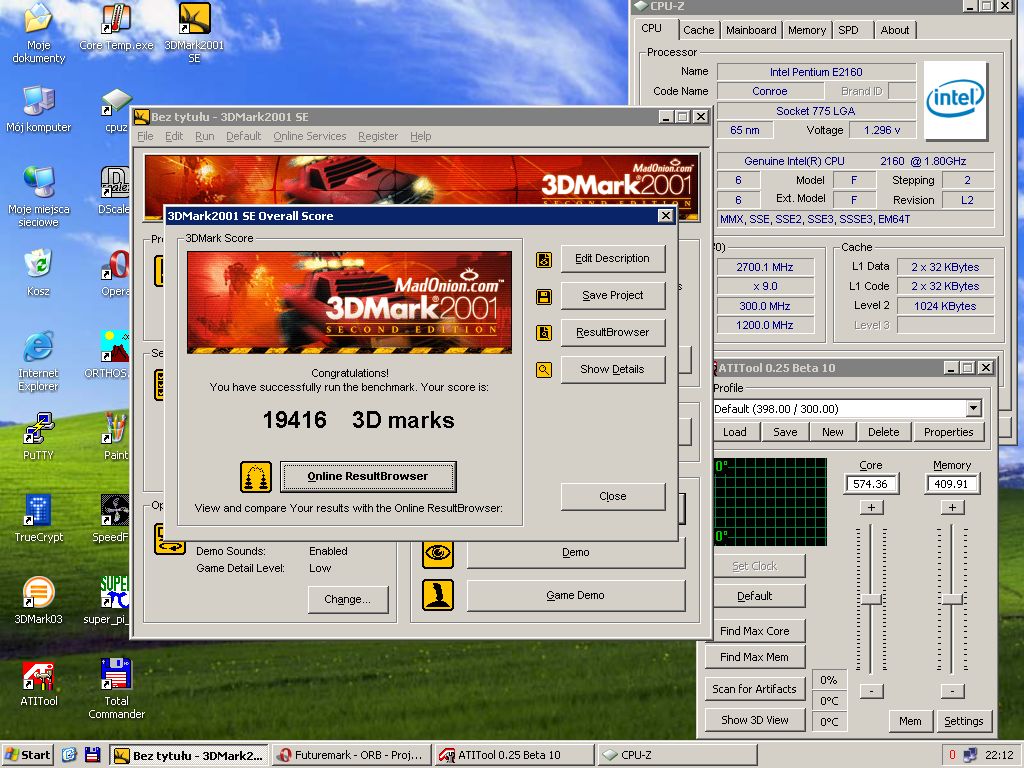Switch to the Mainboard tab in CPU-Z
1024x768 pixels.
751,30
